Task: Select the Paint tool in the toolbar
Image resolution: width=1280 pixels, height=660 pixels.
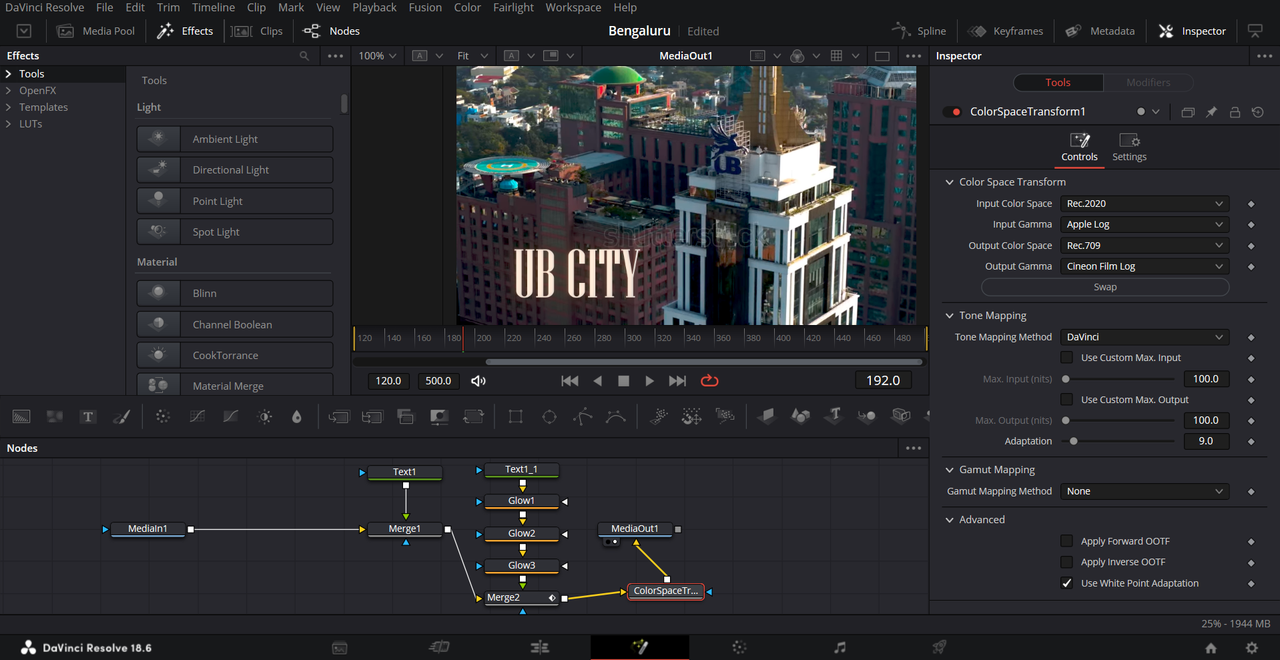Action: tap(121, 417)
